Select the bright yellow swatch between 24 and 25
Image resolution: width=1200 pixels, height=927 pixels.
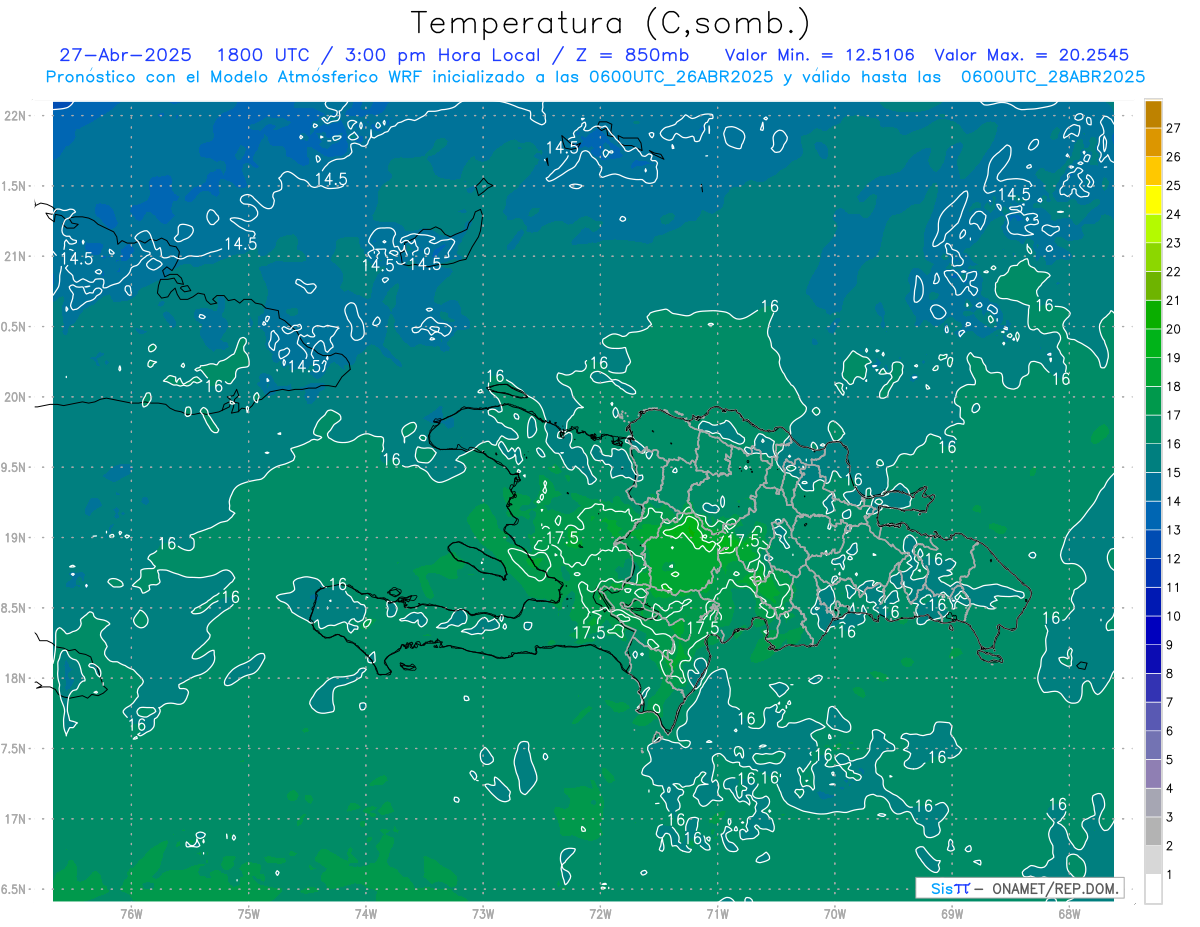pos(1153,200)
